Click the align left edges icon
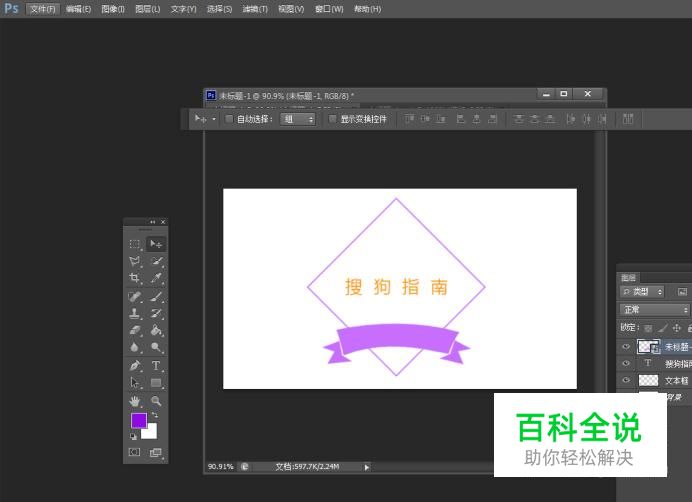The image size is (692, 502). point(460,119)
